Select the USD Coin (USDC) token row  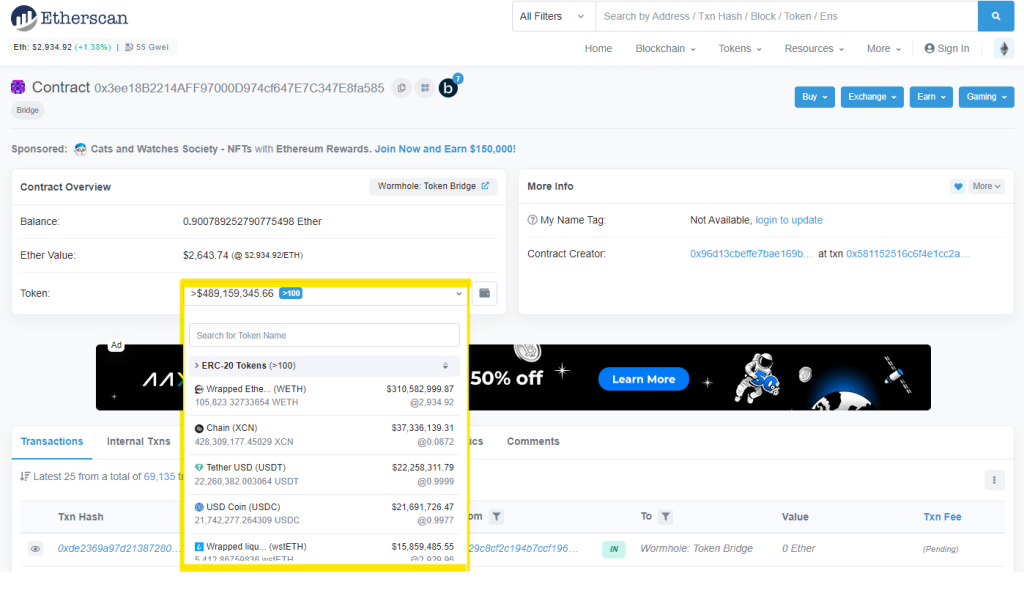point(324,514)
